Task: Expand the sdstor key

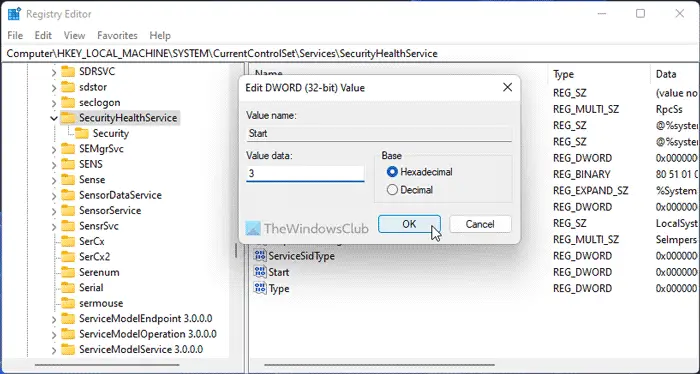Action: coord(54,87)
